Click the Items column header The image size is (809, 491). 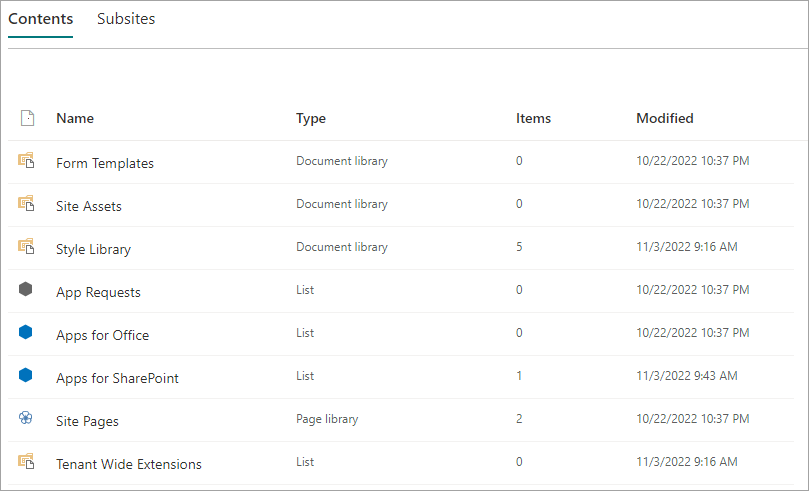coord(533,118)
